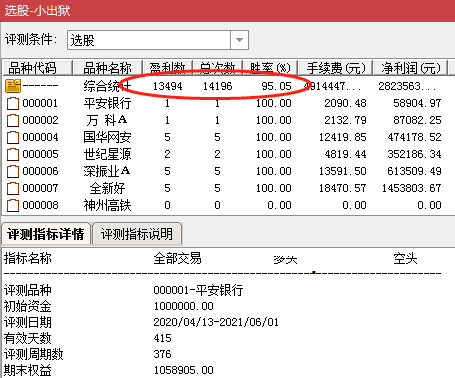Viewport: 455px width, 378px height.
Task: Select stock name 全新好 in list
Action: 107,188
